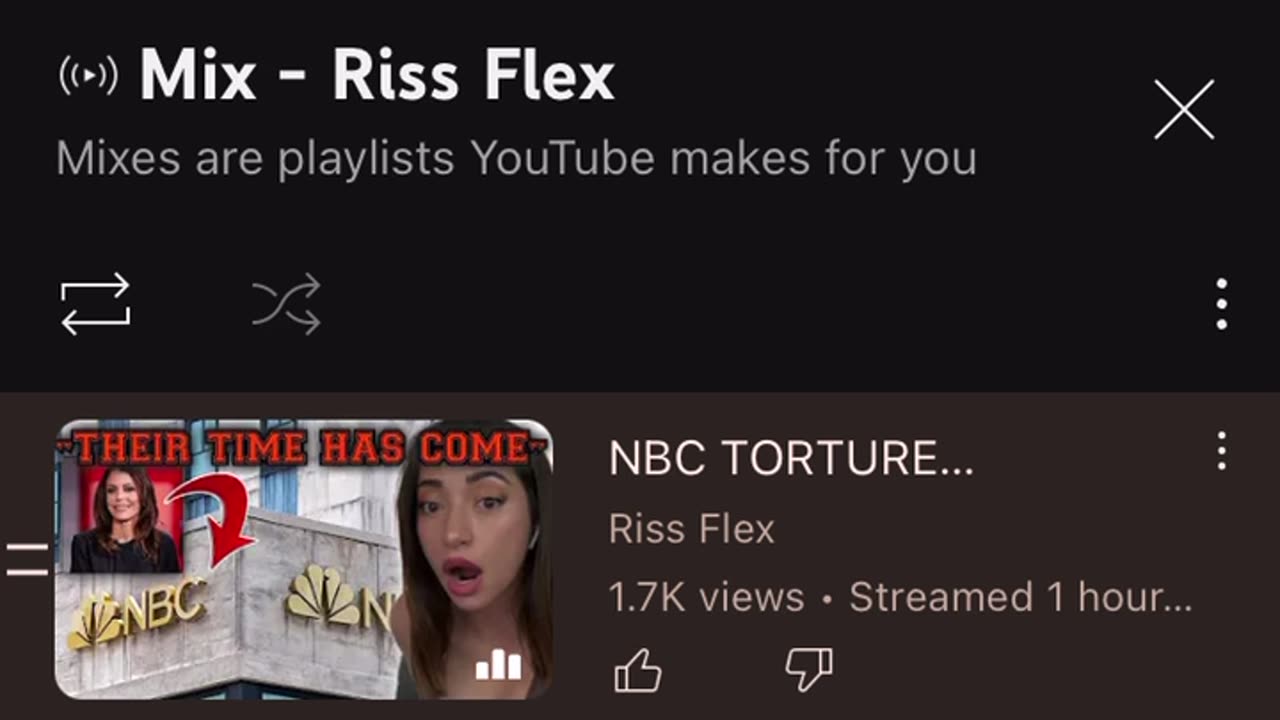1280x720 pixels.
Task: Toggle the loop playlist icon
Action: (x=96, y=304)
